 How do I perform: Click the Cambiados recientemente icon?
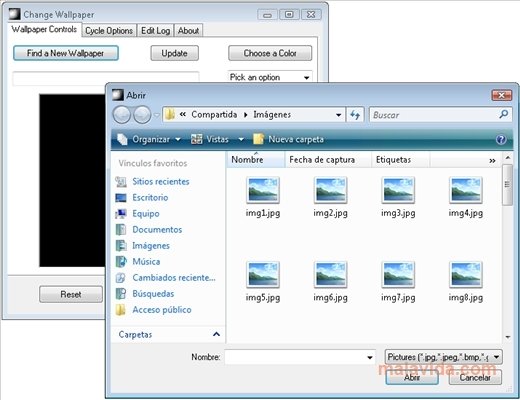click(x=121, y=278)
